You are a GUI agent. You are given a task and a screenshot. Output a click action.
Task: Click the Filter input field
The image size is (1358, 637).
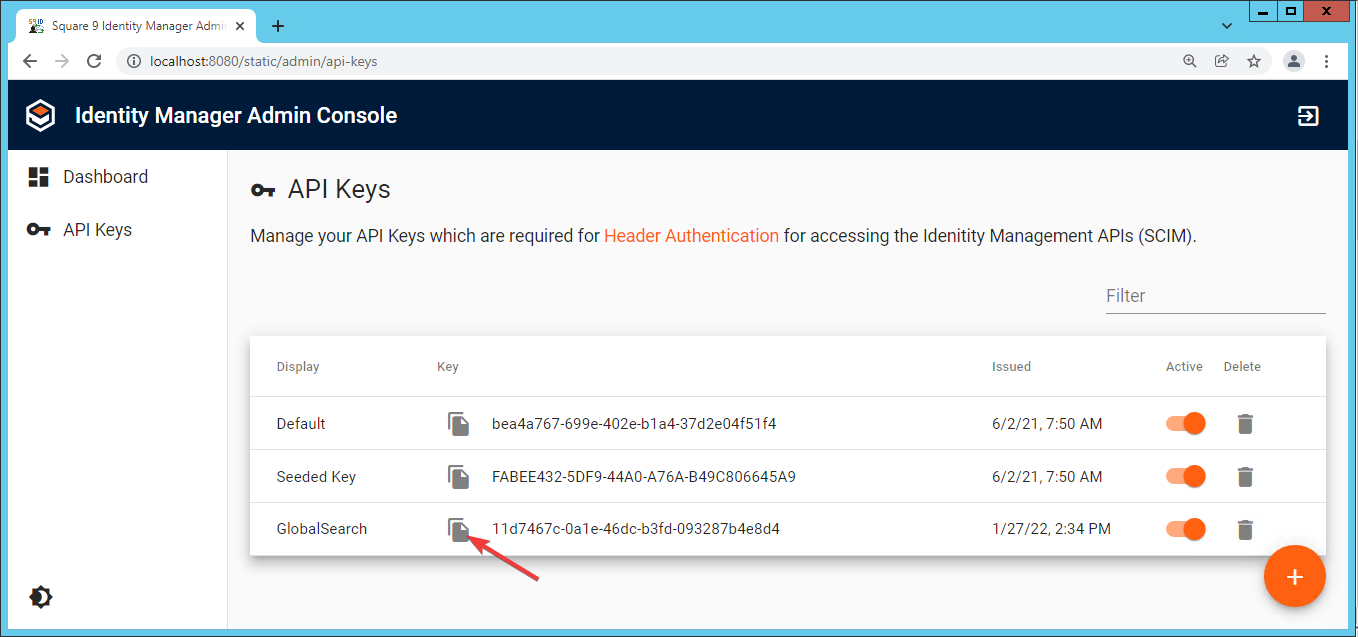coord(1214,296)
